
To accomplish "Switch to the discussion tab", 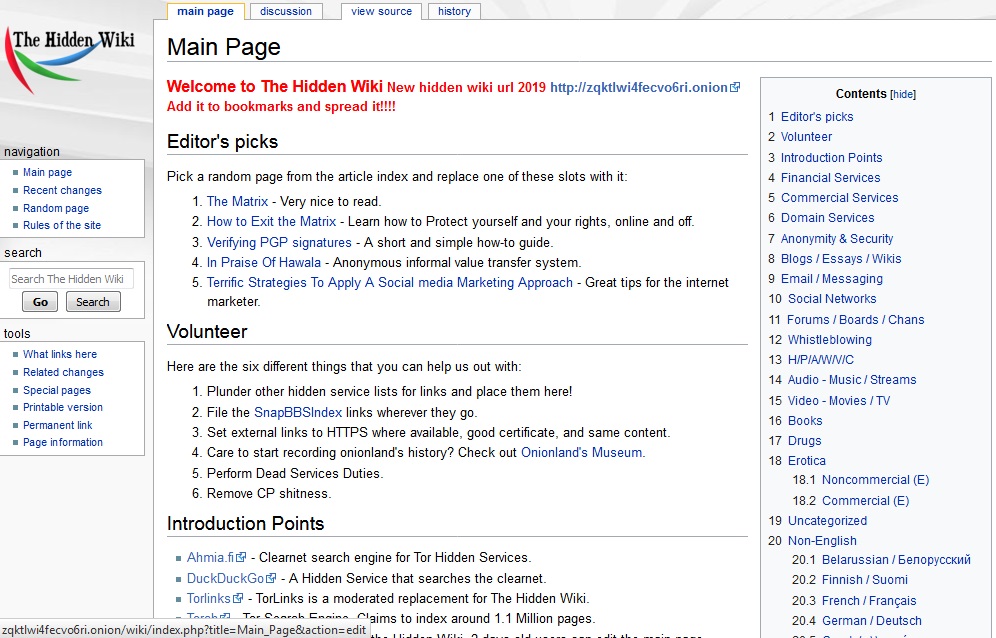I will 286,11.
